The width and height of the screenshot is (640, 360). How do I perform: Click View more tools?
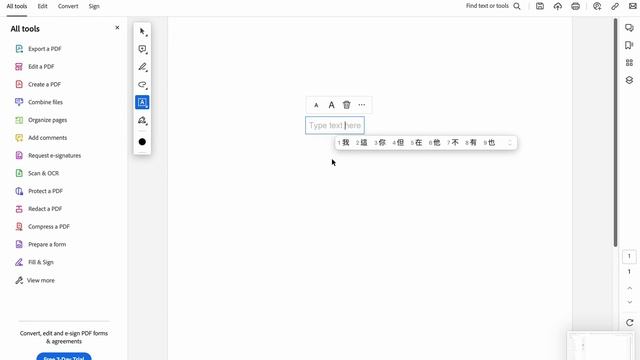[35, 280]
